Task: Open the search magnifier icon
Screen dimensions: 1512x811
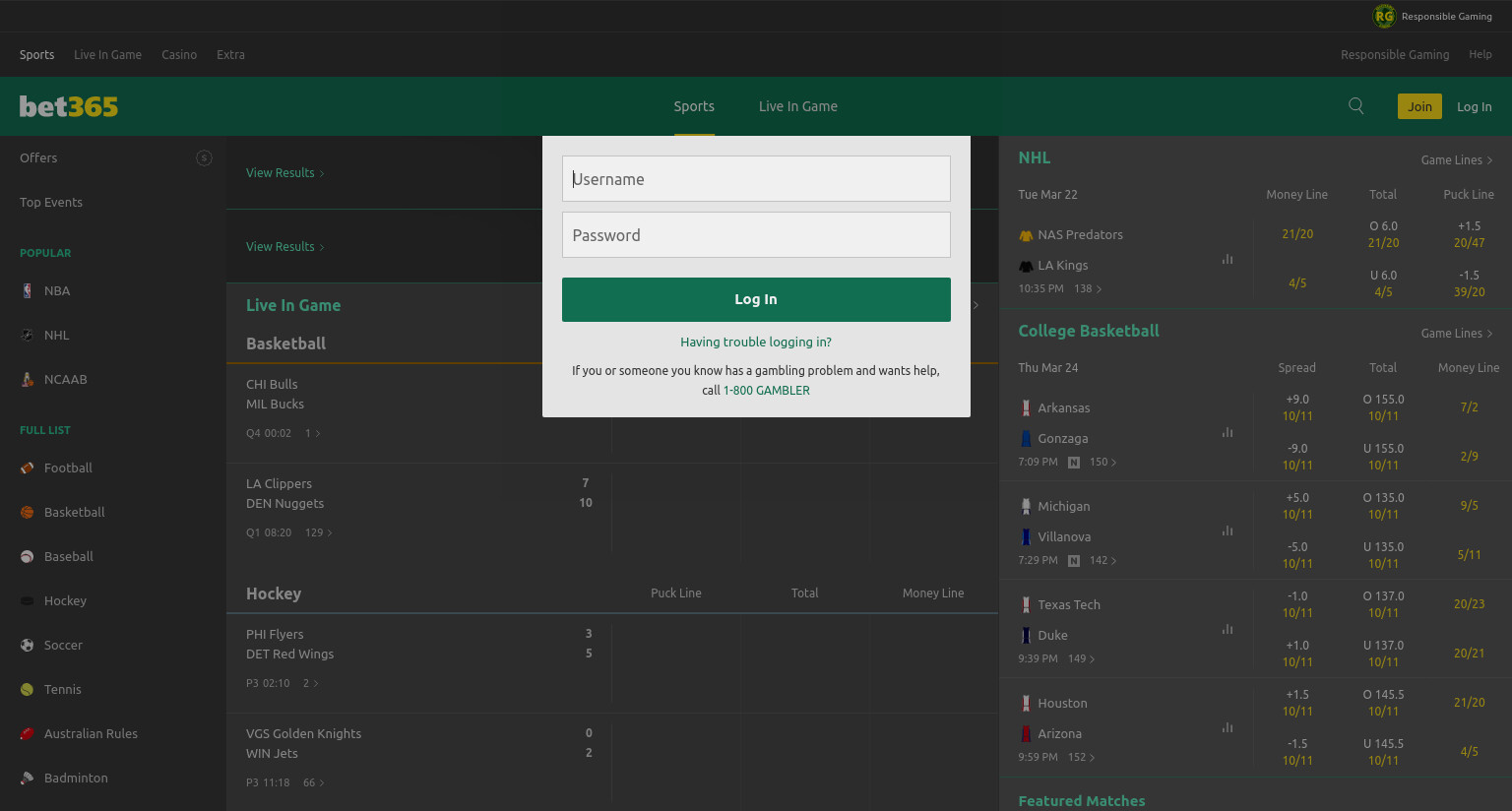Action: (1355, 106)
